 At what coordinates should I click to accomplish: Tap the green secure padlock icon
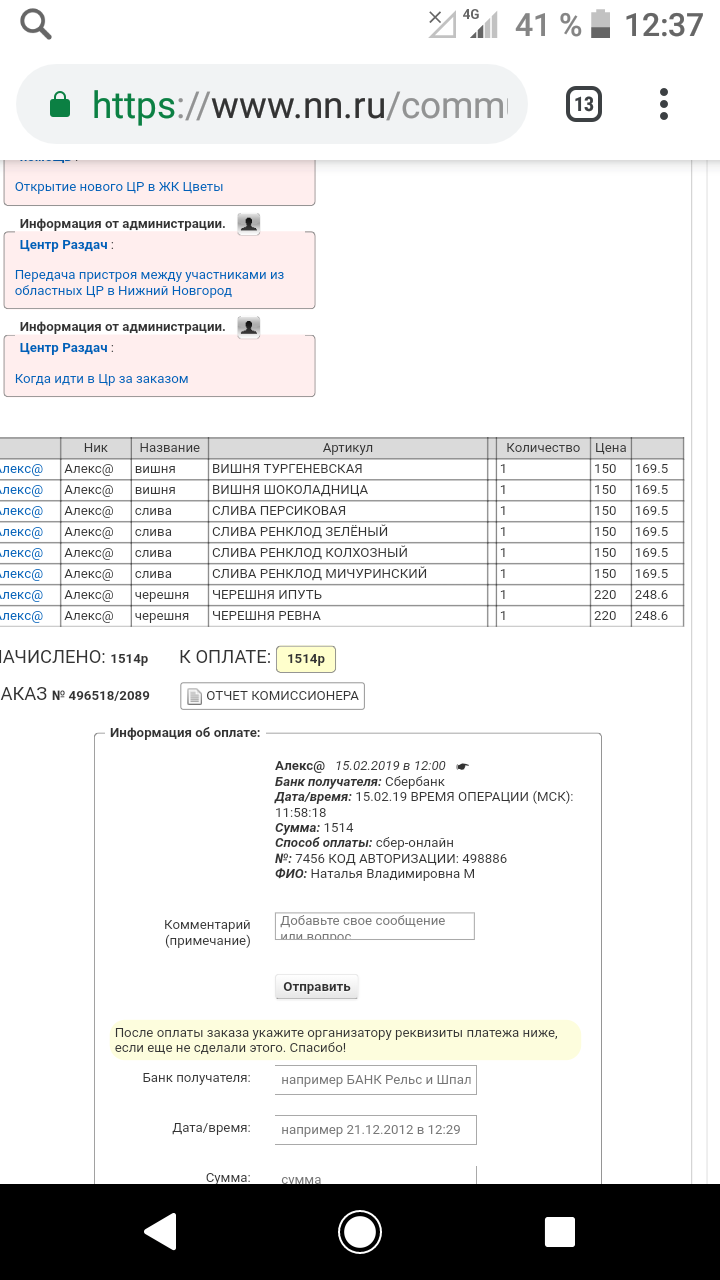[x=60, y=104]
